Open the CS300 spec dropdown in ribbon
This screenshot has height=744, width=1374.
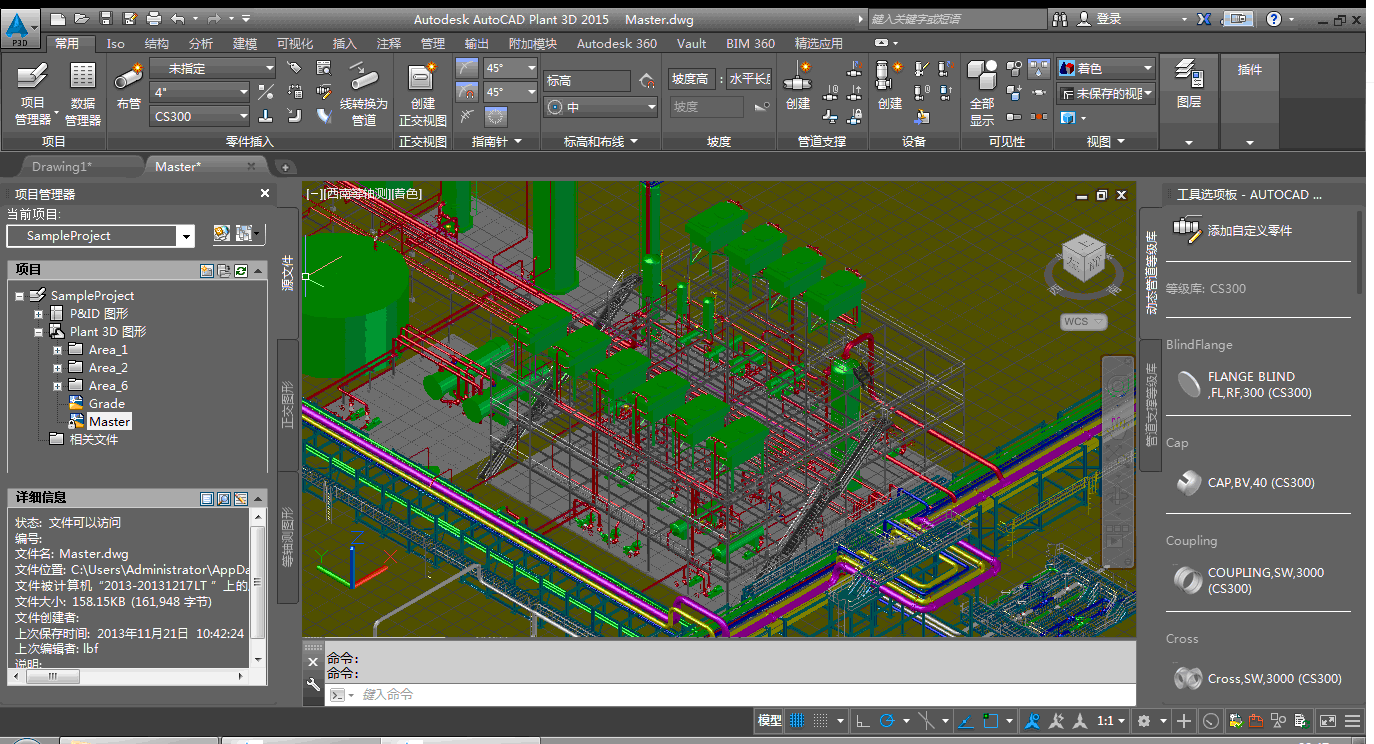(x=242, y=116)
